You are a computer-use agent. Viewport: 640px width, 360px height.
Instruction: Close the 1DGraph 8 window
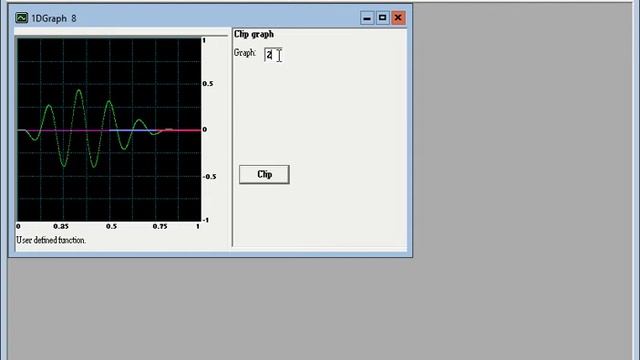(x=398, y=18)
